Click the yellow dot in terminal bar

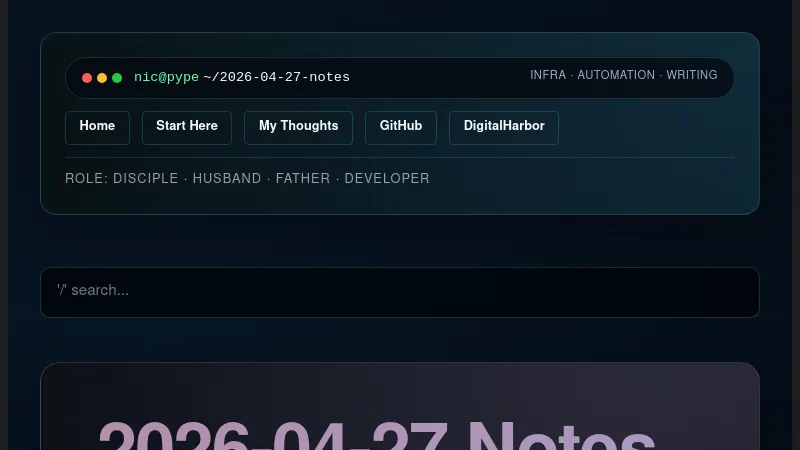click(x=102, y=78)
